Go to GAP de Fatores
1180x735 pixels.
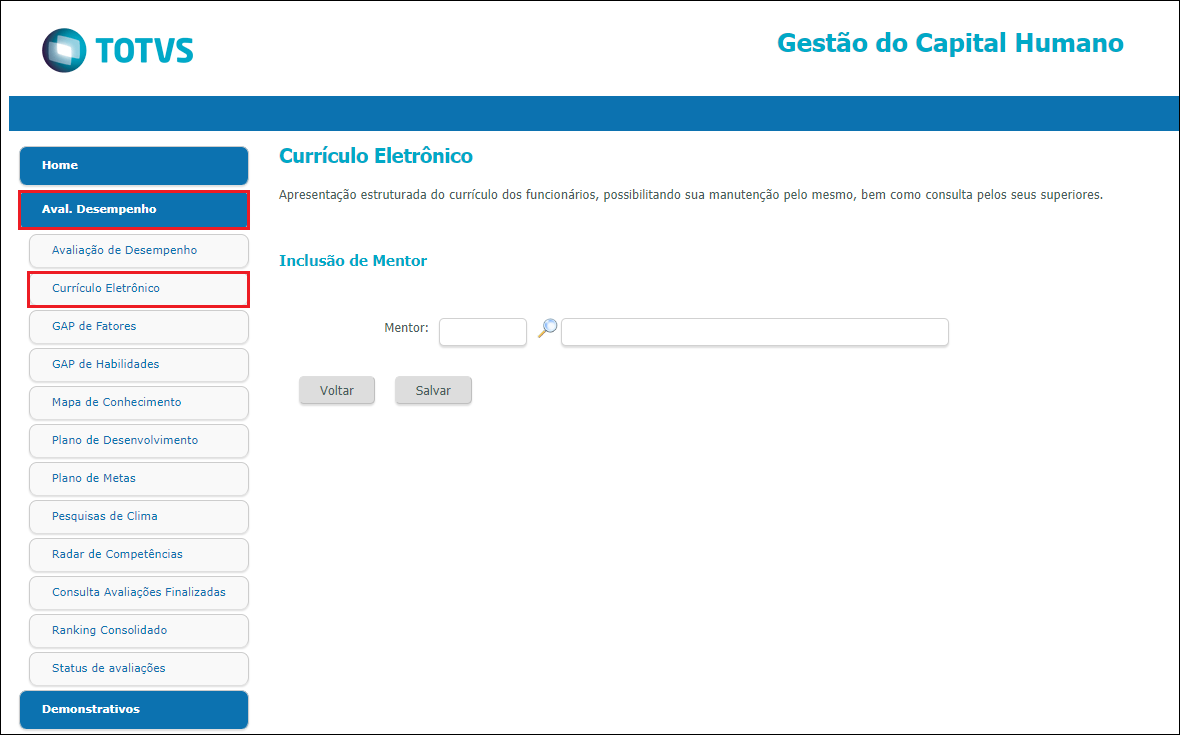click(138, 326)
